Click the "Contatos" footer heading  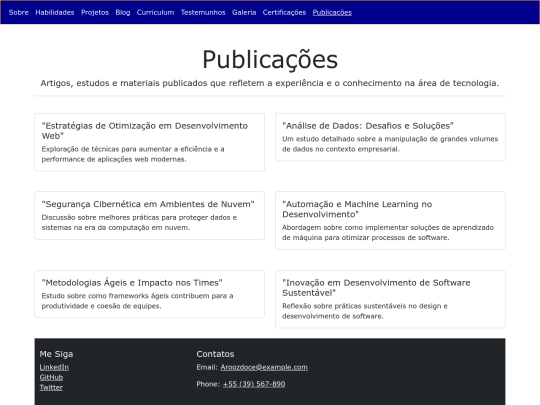point(215,354)
